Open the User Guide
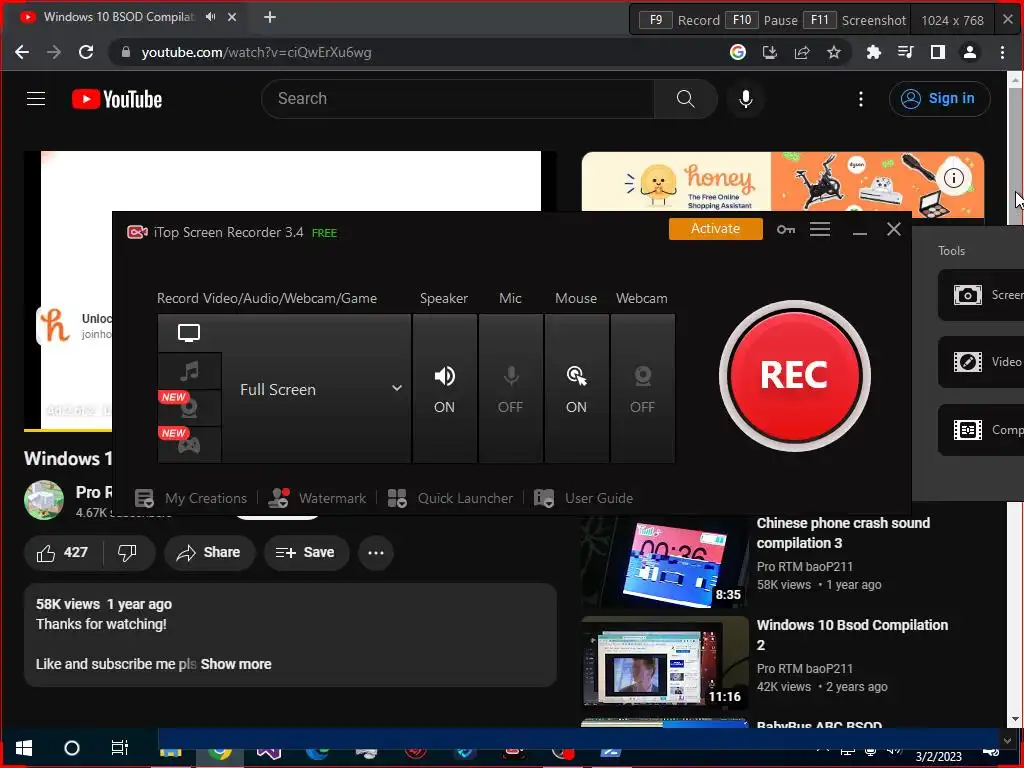Image resolution: width=1024 pixels, height=768 pixels. 583,498
